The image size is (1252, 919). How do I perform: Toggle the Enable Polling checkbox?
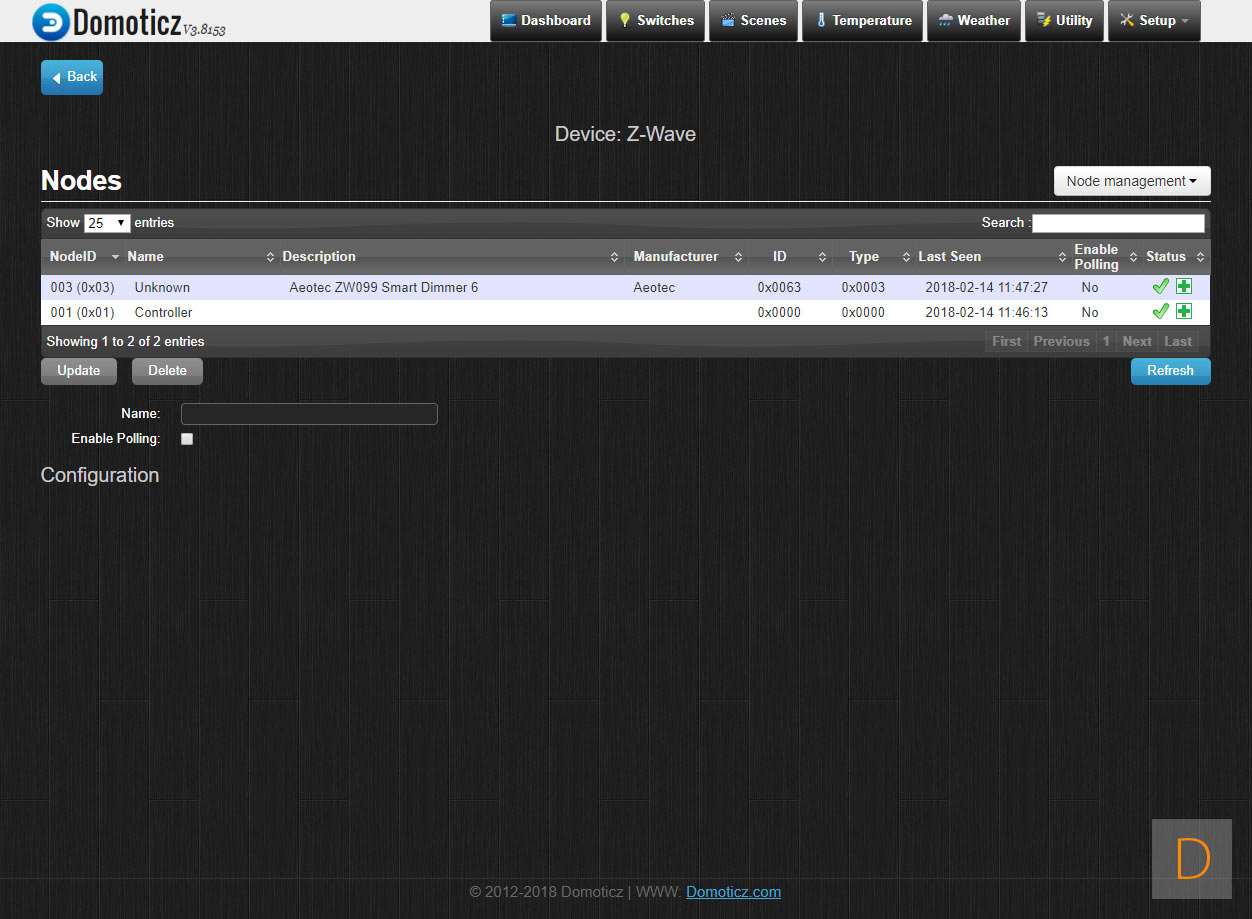[x=187, y=439]
